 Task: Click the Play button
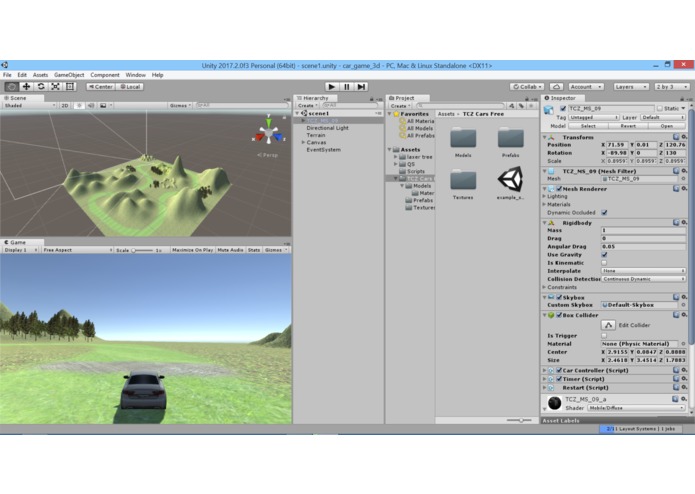[x=331, y=87]
